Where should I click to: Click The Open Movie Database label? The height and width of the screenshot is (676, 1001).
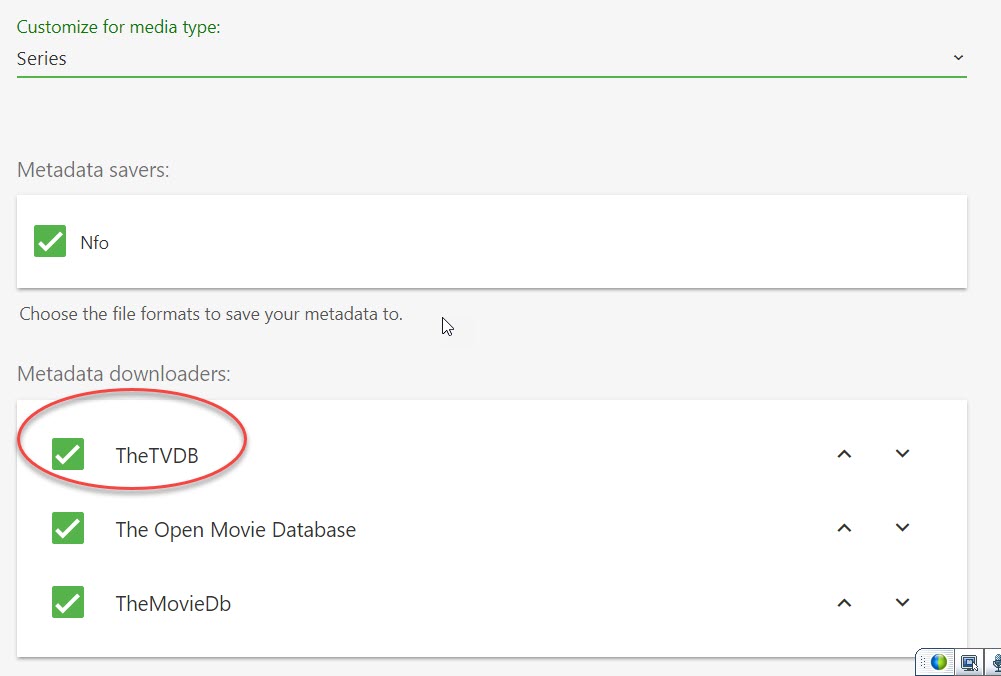coord(235,529)
